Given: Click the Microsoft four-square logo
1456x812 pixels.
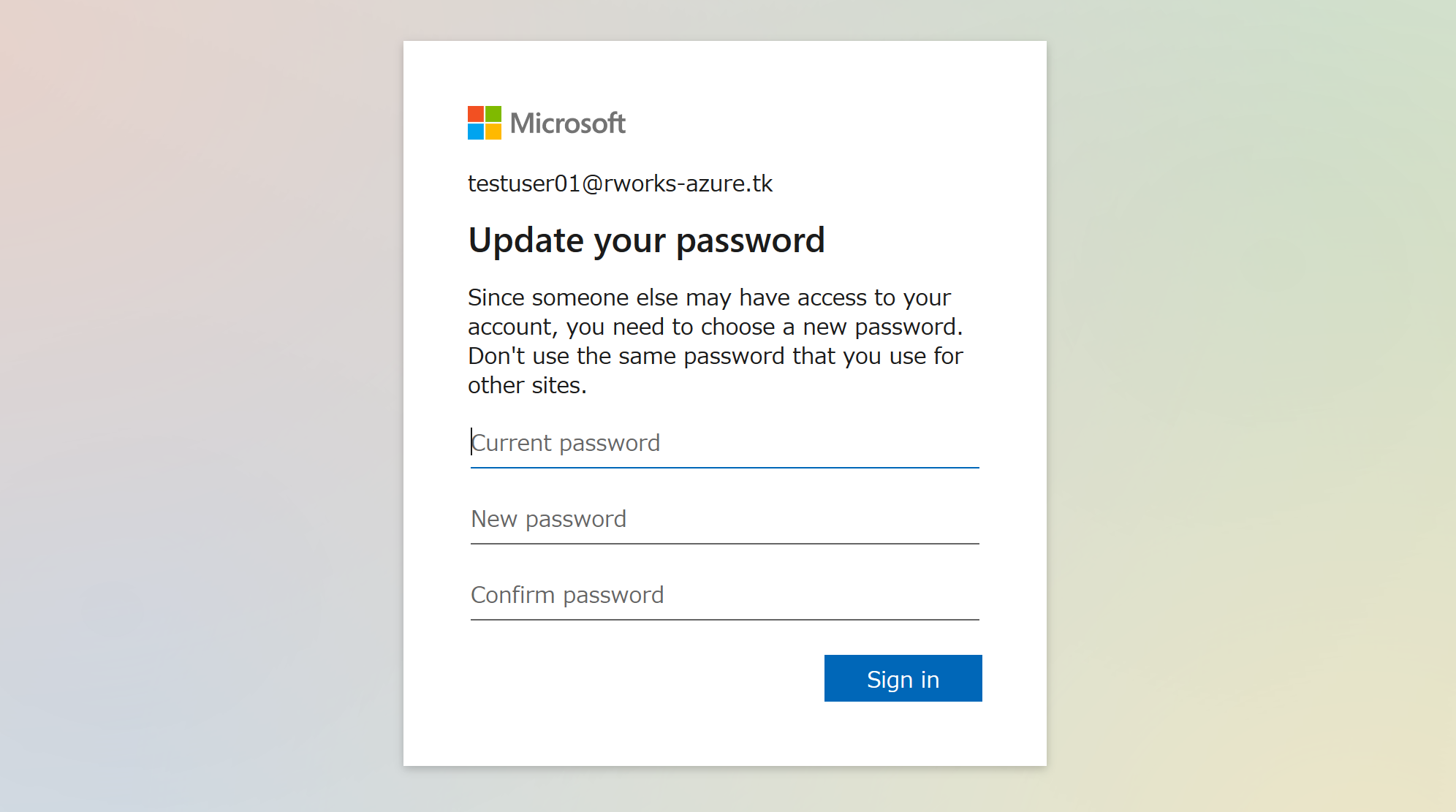Looking at the screenshot, I should click(x=484, y=123).
